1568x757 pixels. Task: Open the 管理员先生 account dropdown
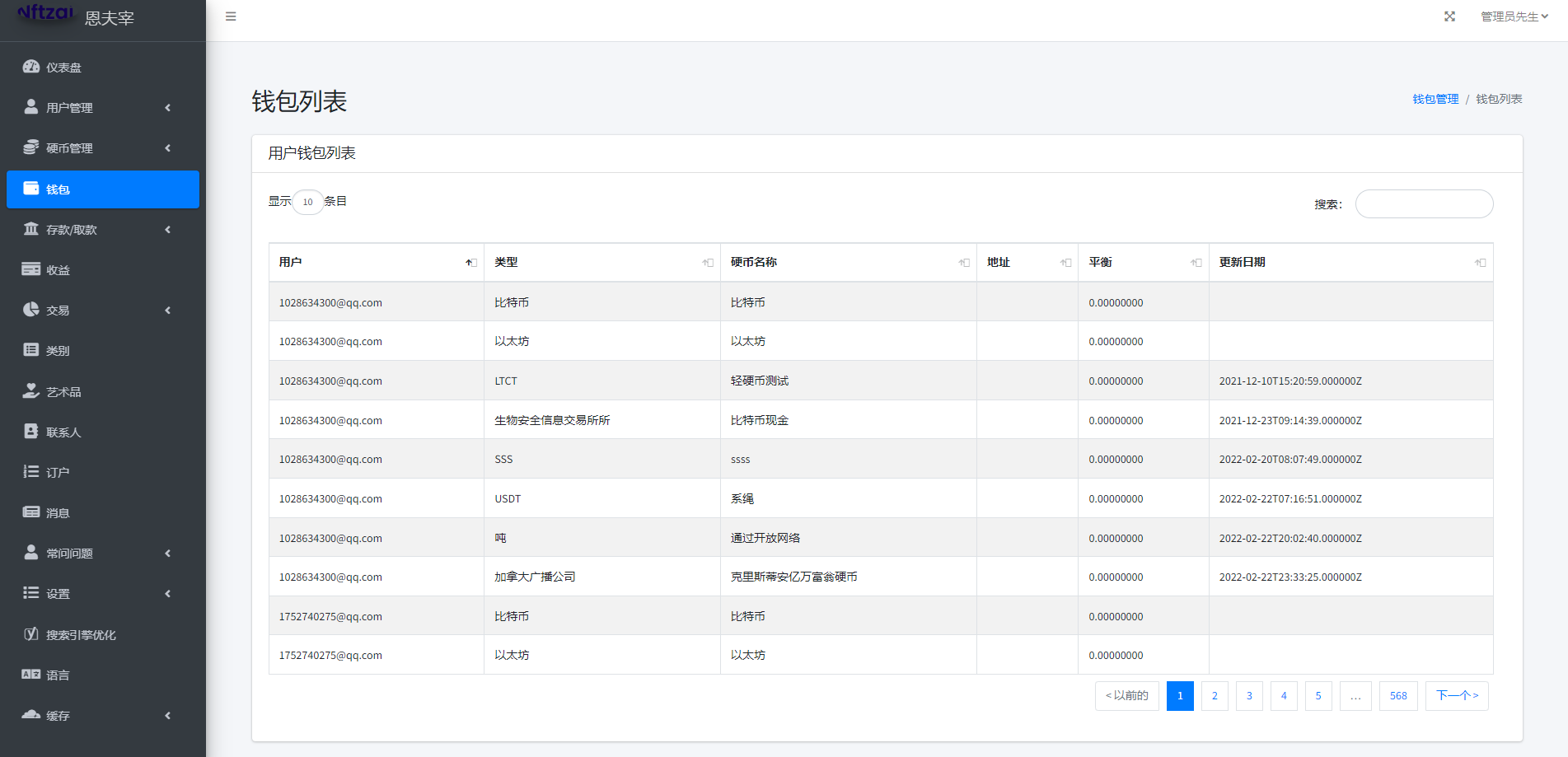[1514, 16]
